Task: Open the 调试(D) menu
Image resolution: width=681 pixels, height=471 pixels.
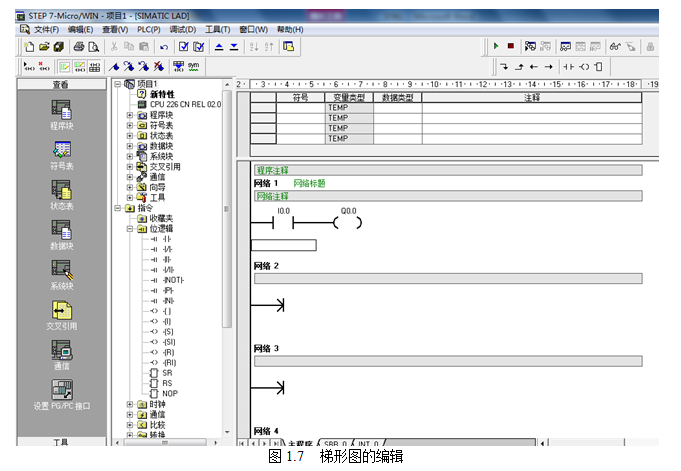Action: click(x=182, y=30)
